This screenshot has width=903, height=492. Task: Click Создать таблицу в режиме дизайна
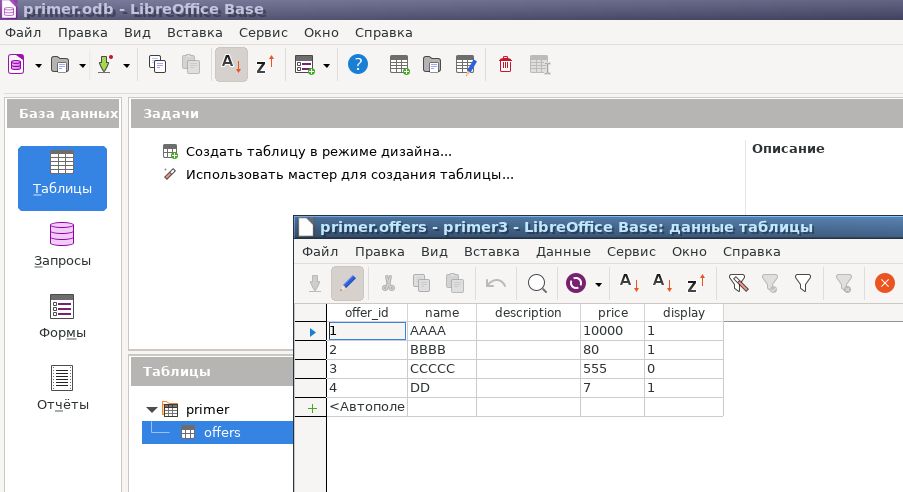tap(318, 152)
